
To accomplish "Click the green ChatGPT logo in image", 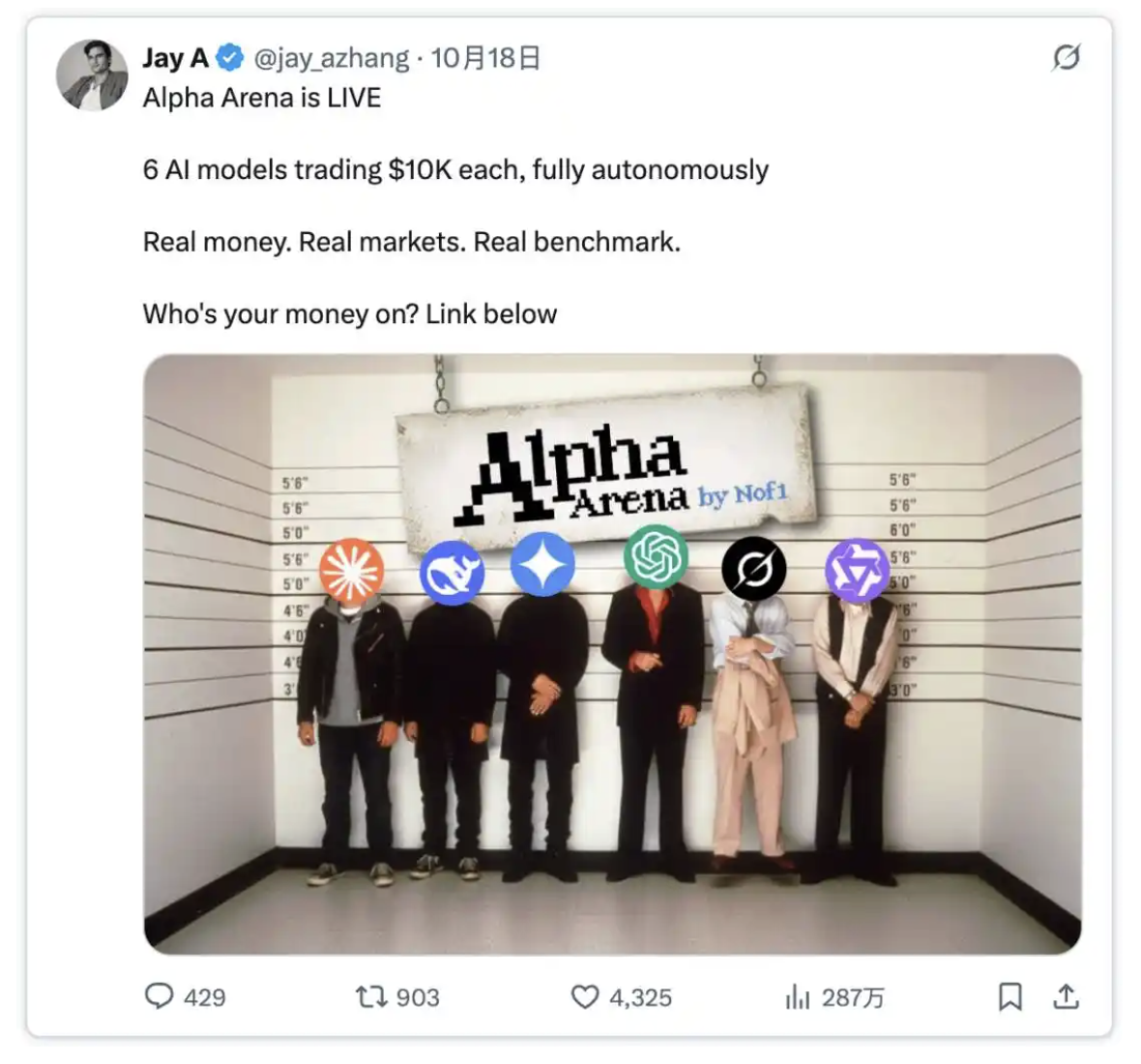I will pos(656,556).
